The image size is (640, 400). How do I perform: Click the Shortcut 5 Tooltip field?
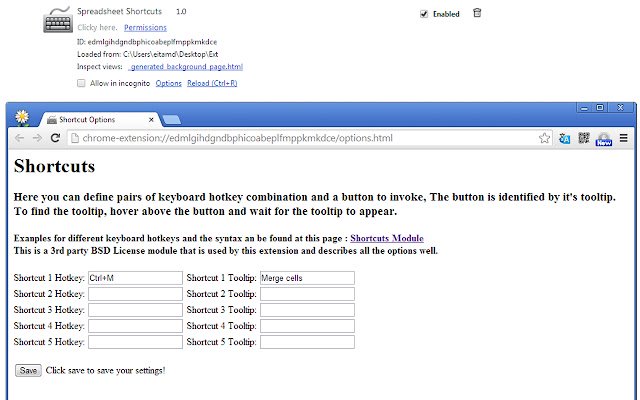tap(307, 342)
